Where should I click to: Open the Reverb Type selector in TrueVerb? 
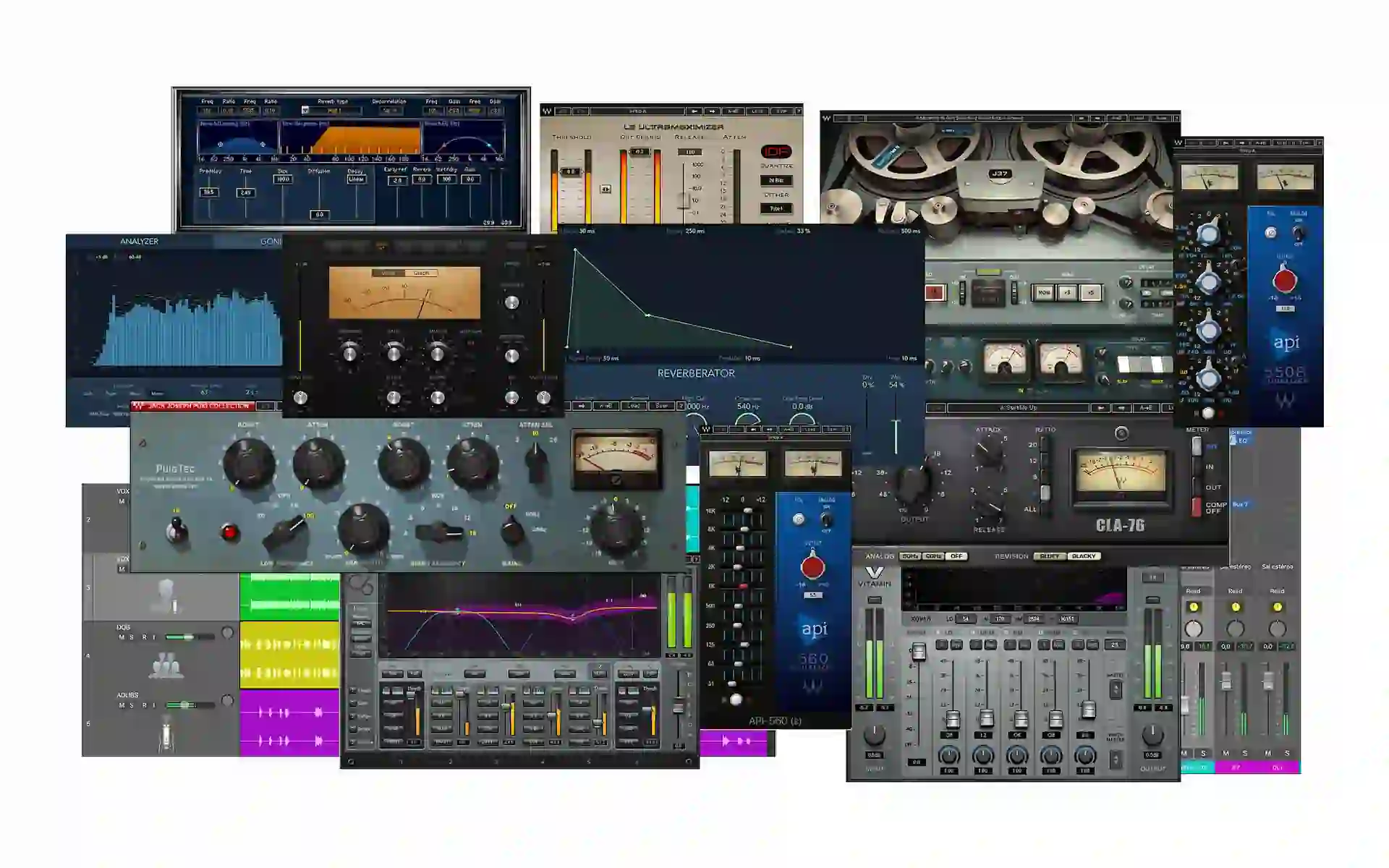click(x=332, y=111)
